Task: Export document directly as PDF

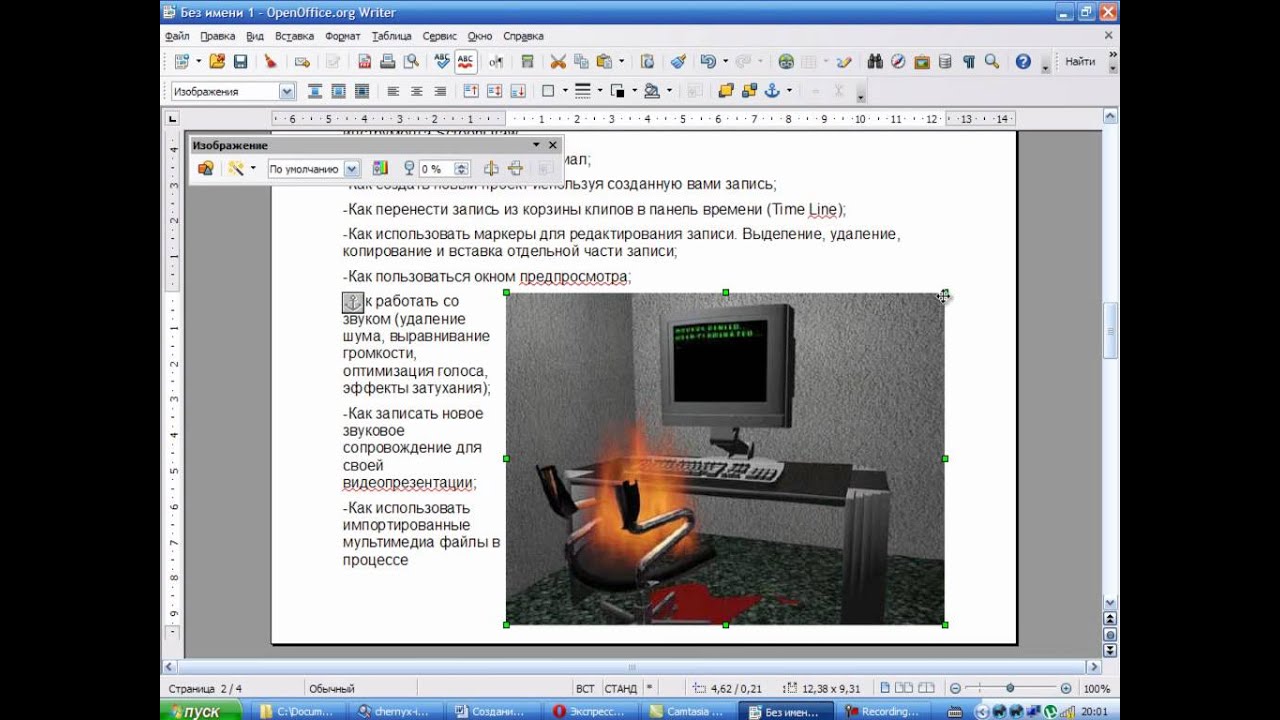Action: coord(364,62)
